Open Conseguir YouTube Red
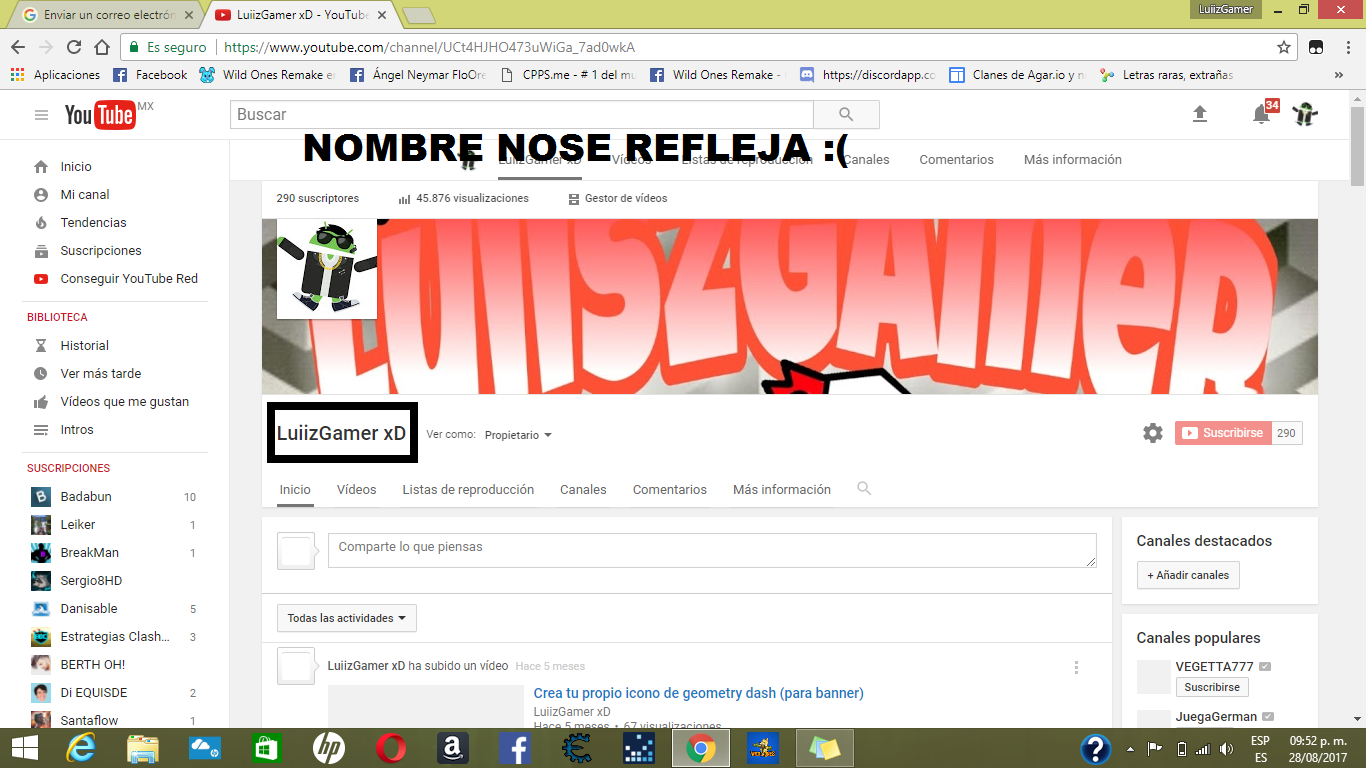This screenshot has height=768, width=1366. point(129,279)
